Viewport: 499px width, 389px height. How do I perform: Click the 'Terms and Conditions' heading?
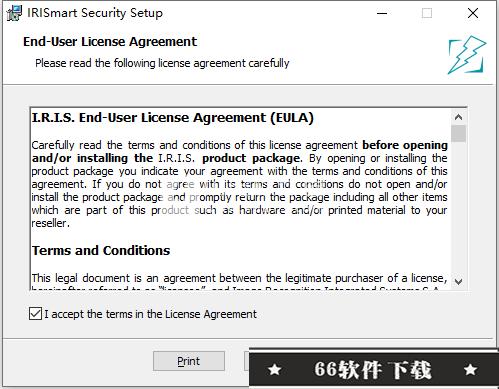[x=101, y=250]
